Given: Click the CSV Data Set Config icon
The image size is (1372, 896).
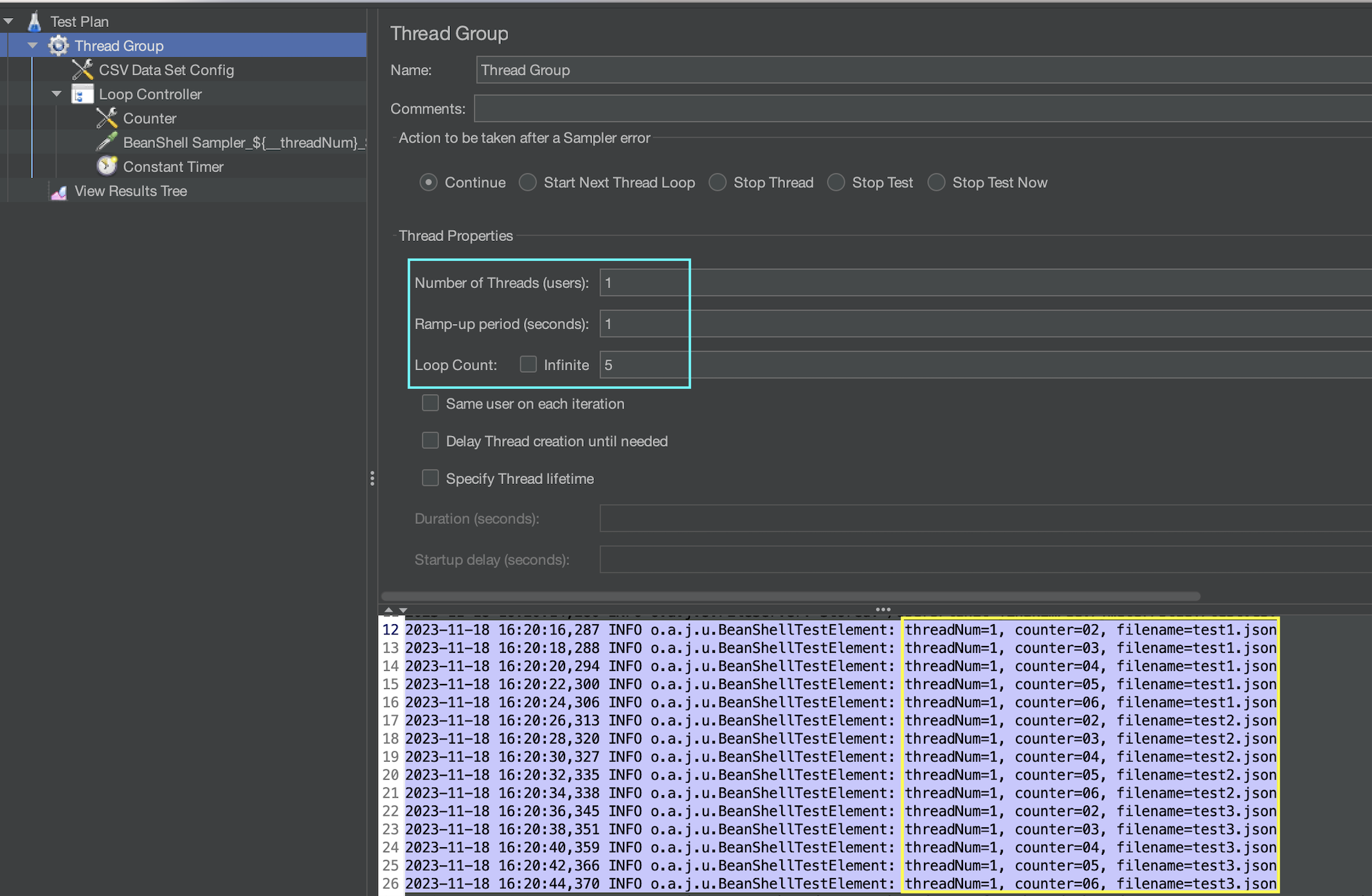Looking at the screenshot, I should tap(82, 69).
